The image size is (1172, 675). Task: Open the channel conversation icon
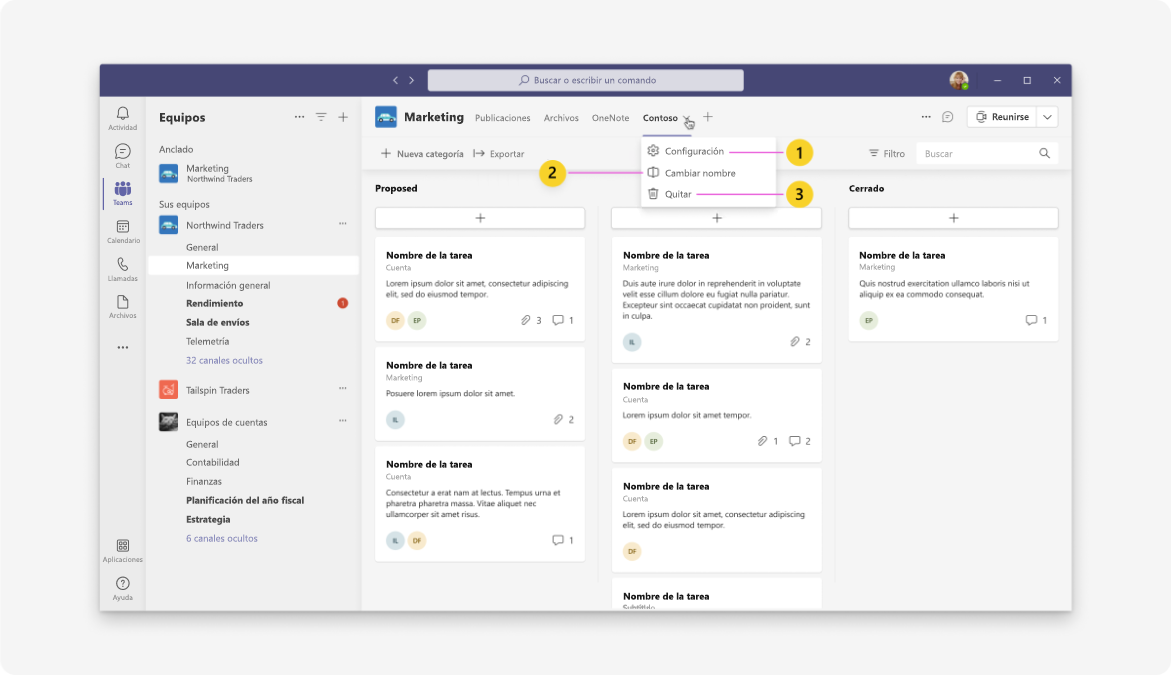pyautogui.click(x=948, y=117)
